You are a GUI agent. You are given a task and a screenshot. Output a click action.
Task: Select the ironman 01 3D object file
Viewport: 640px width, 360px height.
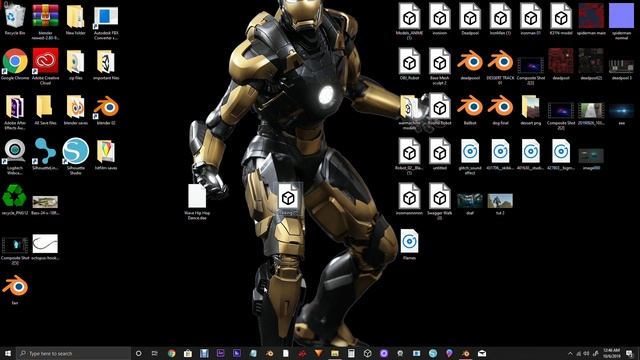point(531,17)
